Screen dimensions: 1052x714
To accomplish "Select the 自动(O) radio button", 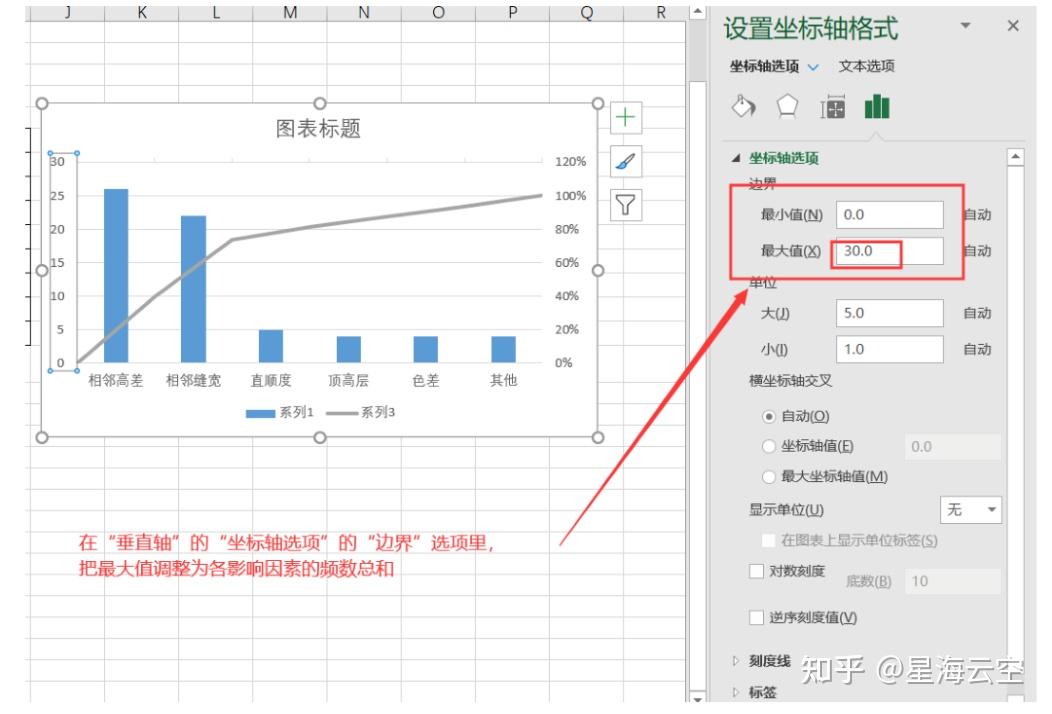I will point(769,417).
